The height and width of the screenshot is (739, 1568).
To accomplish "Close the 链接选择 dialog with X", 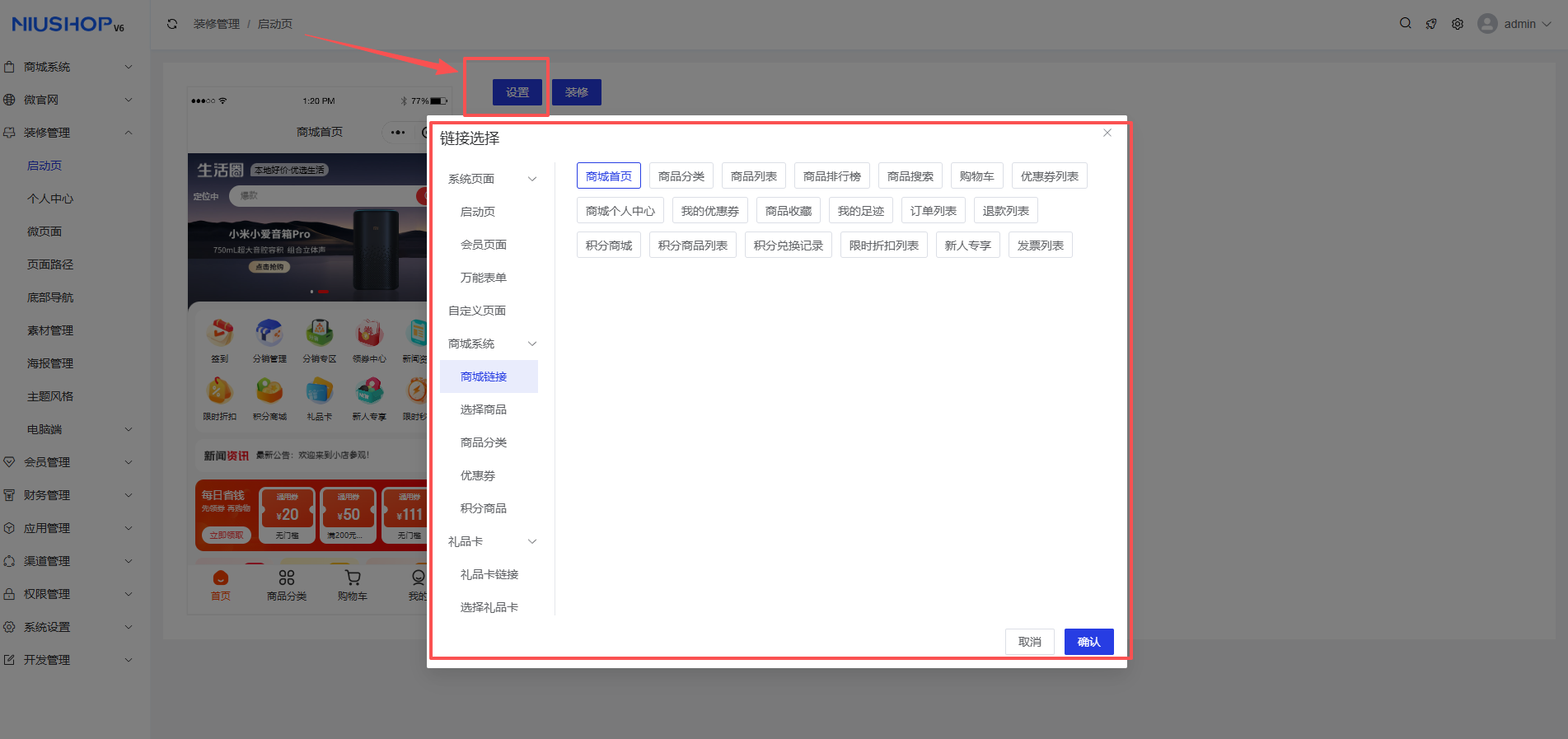I will [1107, 133].
